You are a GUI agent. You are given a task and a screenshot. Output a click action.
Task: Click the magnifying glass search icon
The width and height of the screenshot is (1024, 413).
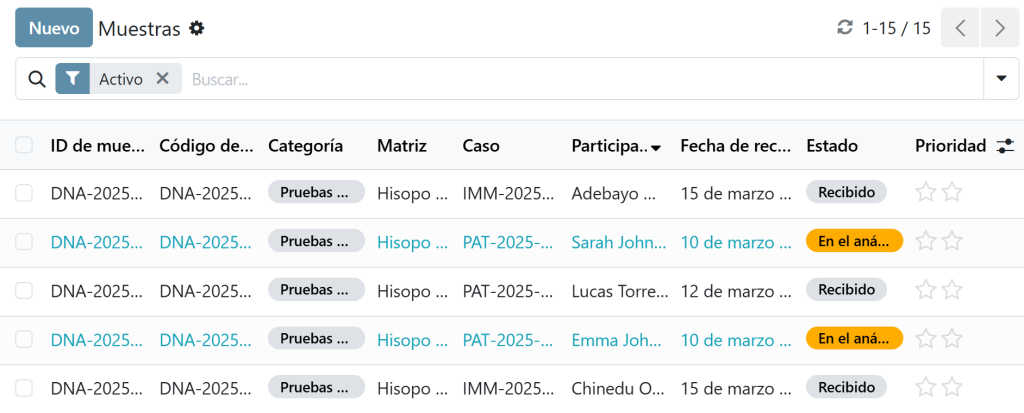click(x=37, y=79)
